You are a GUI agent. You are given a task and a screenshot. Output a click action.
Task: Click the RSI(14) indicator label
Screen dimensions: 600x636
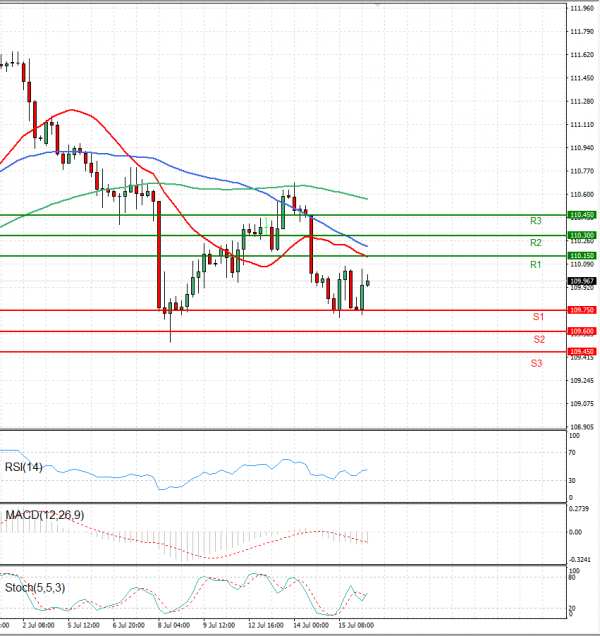click(24, 467)
